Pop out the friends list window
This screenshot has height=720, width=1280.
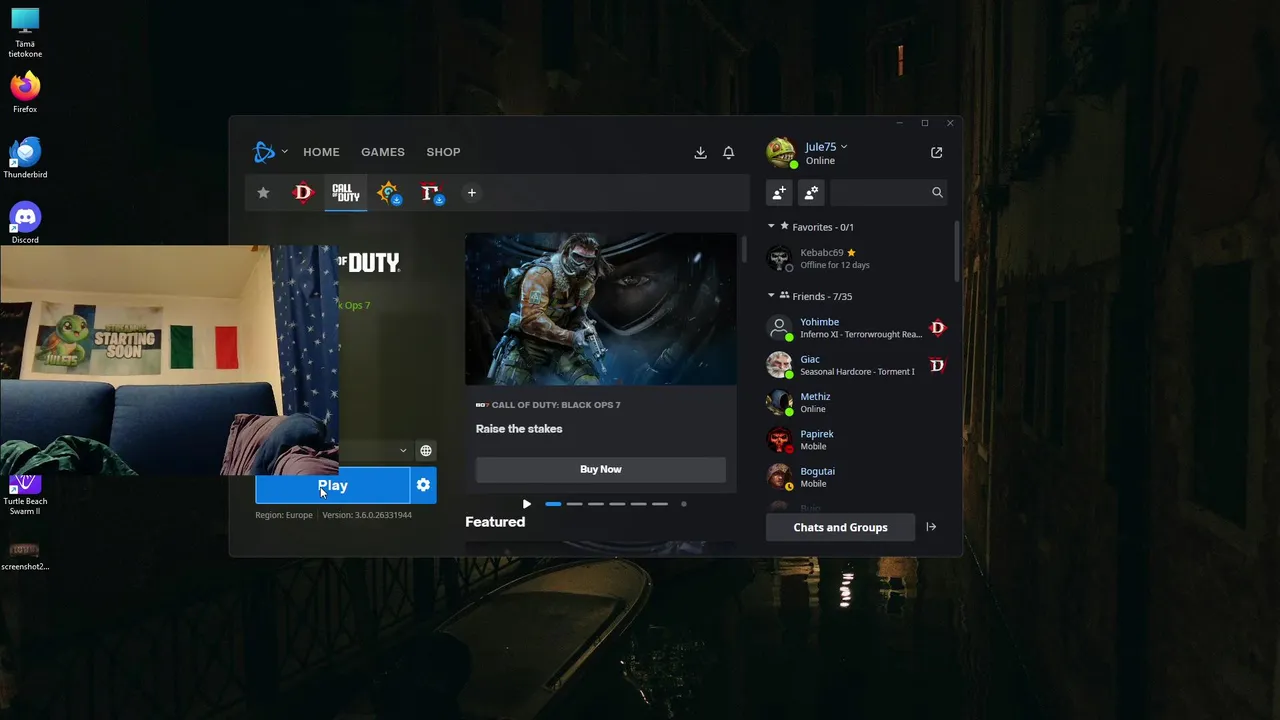937,153
